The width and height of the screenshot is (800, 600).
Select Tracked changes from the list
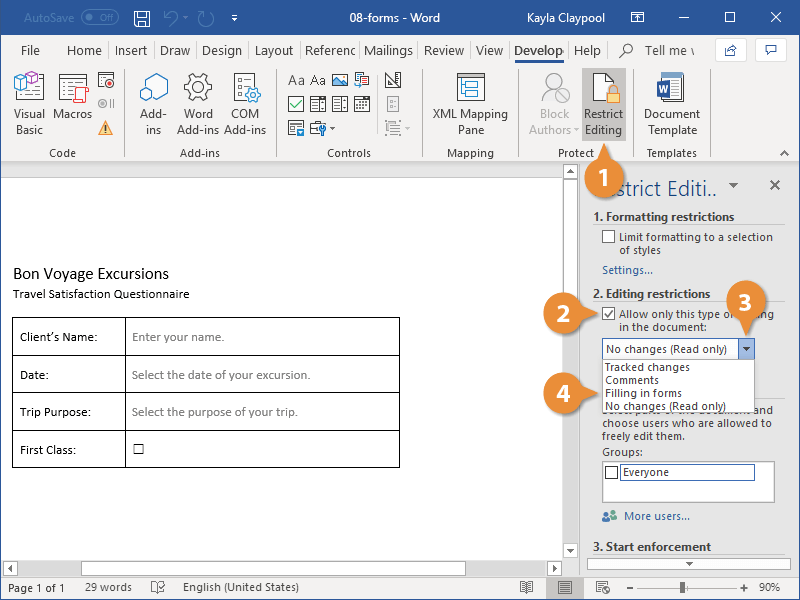tap(647, 367)
